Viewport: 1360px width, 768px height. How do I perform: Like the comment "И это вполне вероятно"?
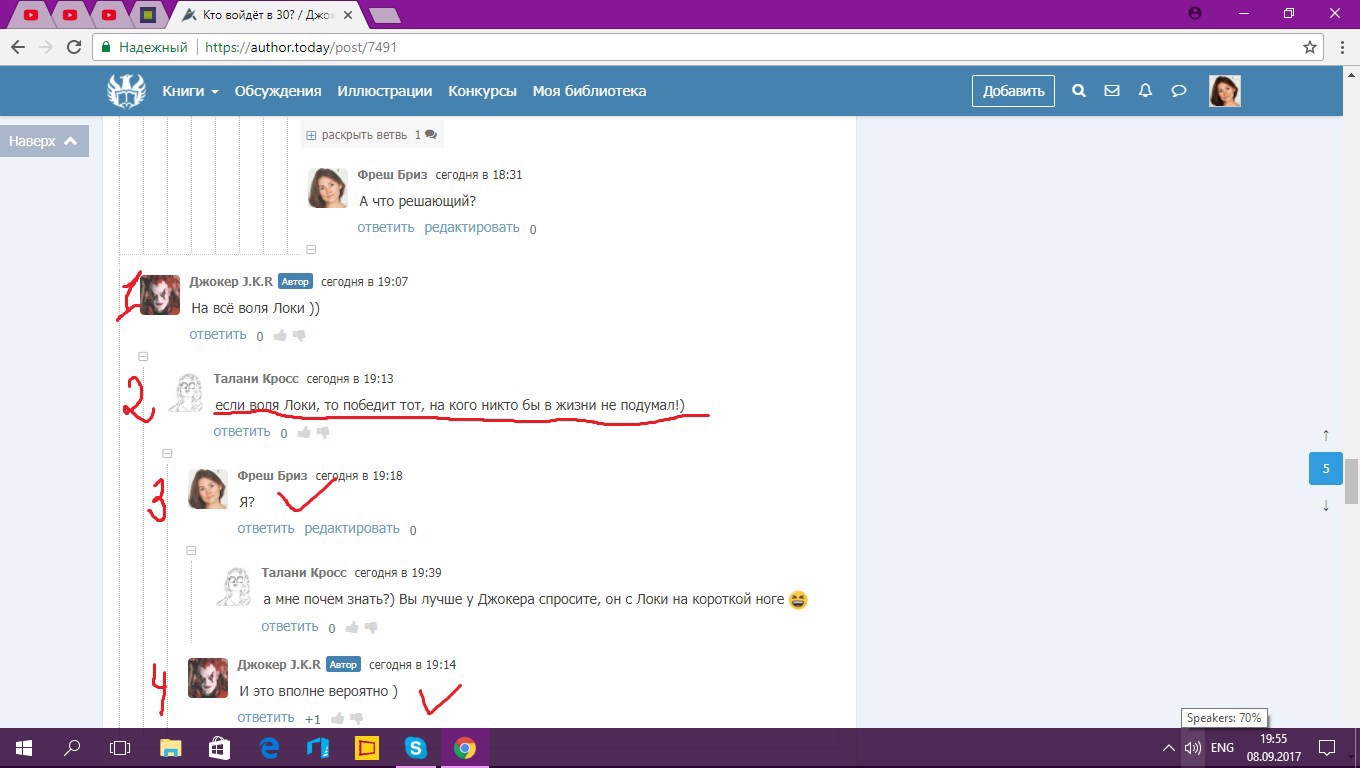[x=338, y=718]
